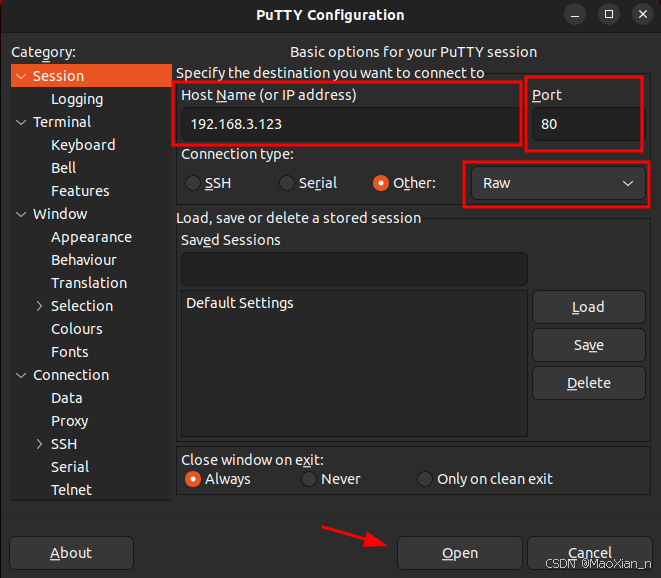Click the Saved Sessions name field
This screenshot has height=578, width=661.
click(354, 269)
